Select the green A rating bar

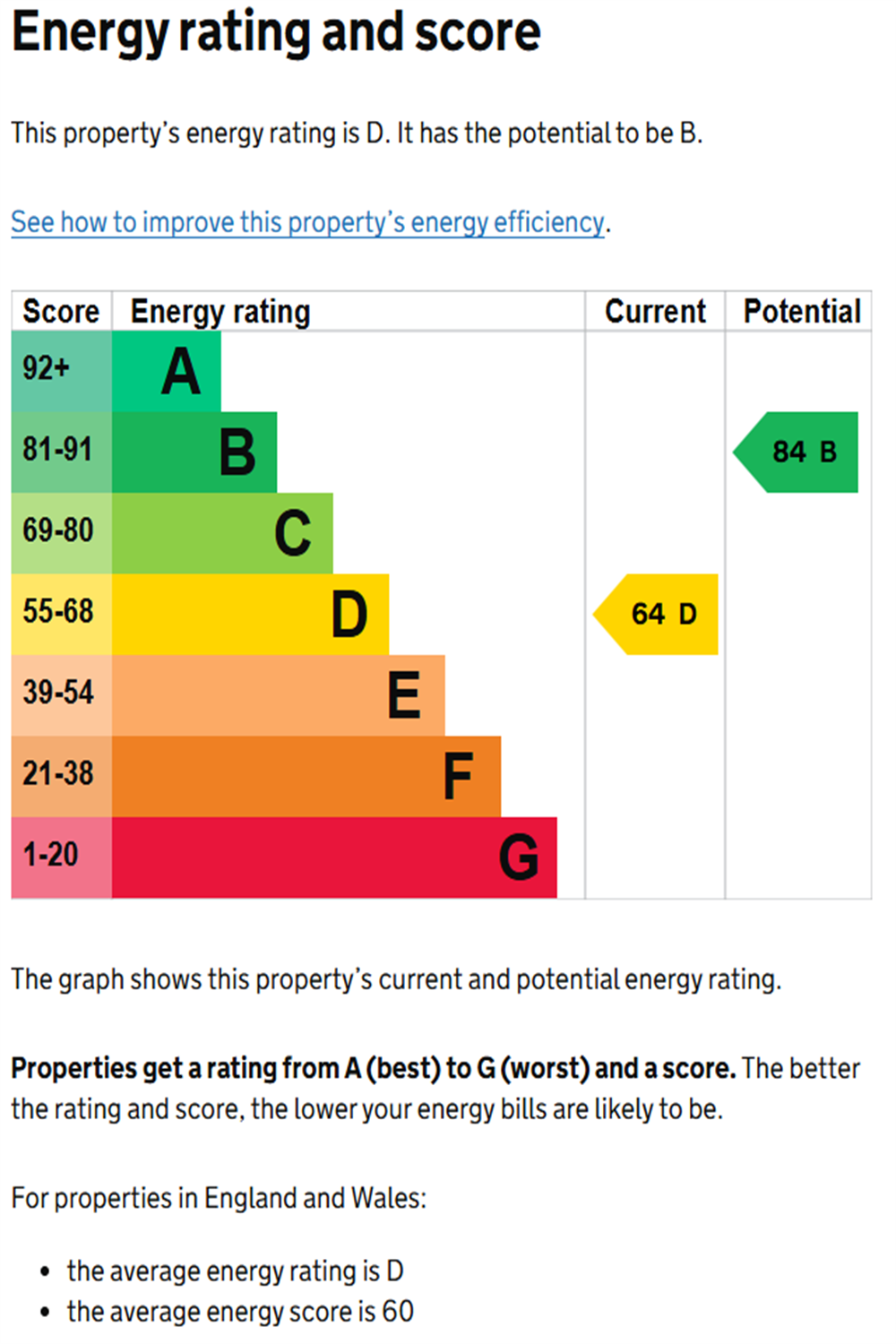[x=167, y=372]
